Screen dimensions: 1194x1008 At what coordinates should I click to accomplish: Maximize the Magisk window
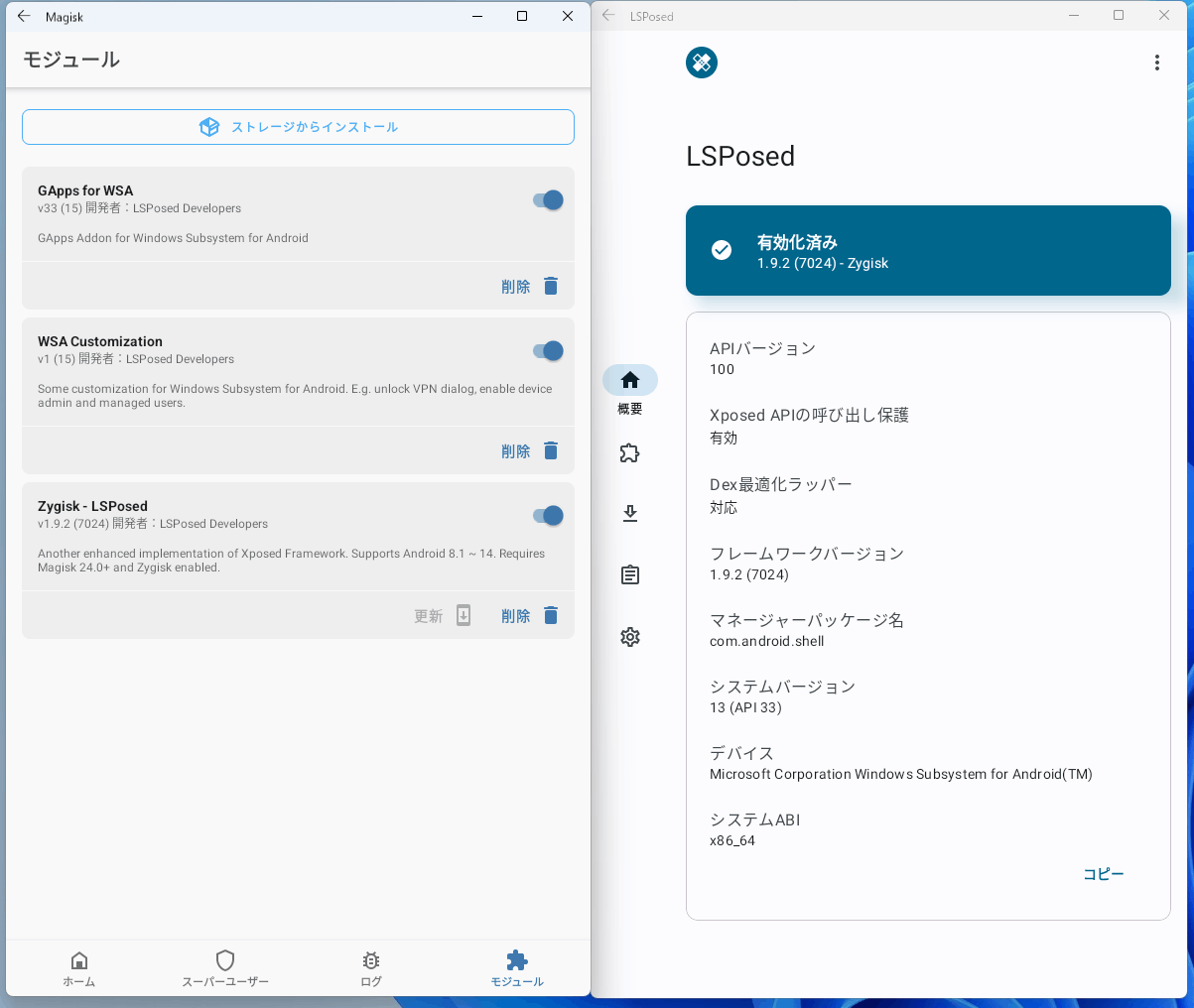click(522, 16)
